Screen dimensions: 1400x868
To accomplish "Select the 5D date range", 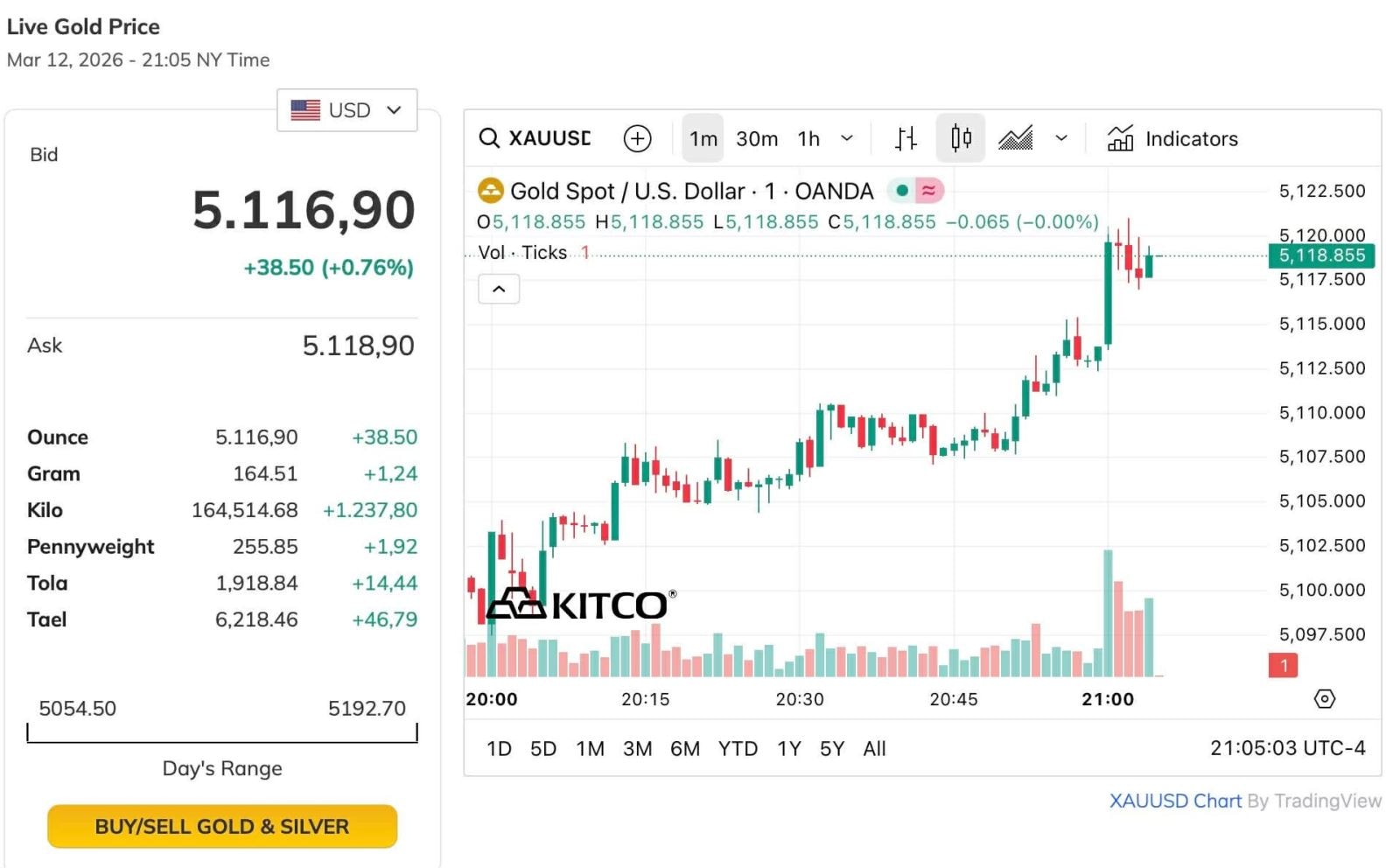I will (x=543, y=749).
